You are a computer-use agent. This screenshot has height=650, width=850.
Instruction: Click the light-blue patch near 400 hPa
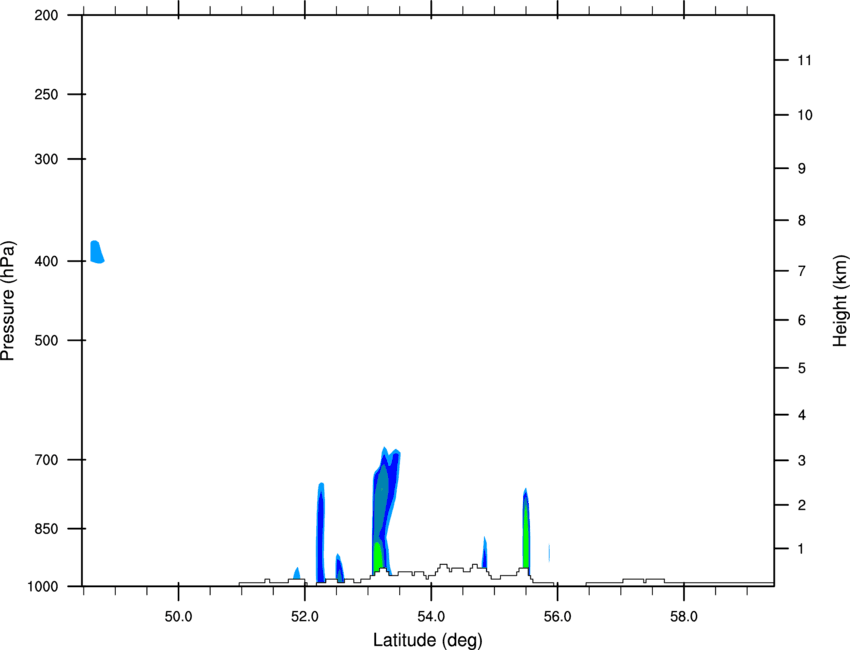coord(96,252)
